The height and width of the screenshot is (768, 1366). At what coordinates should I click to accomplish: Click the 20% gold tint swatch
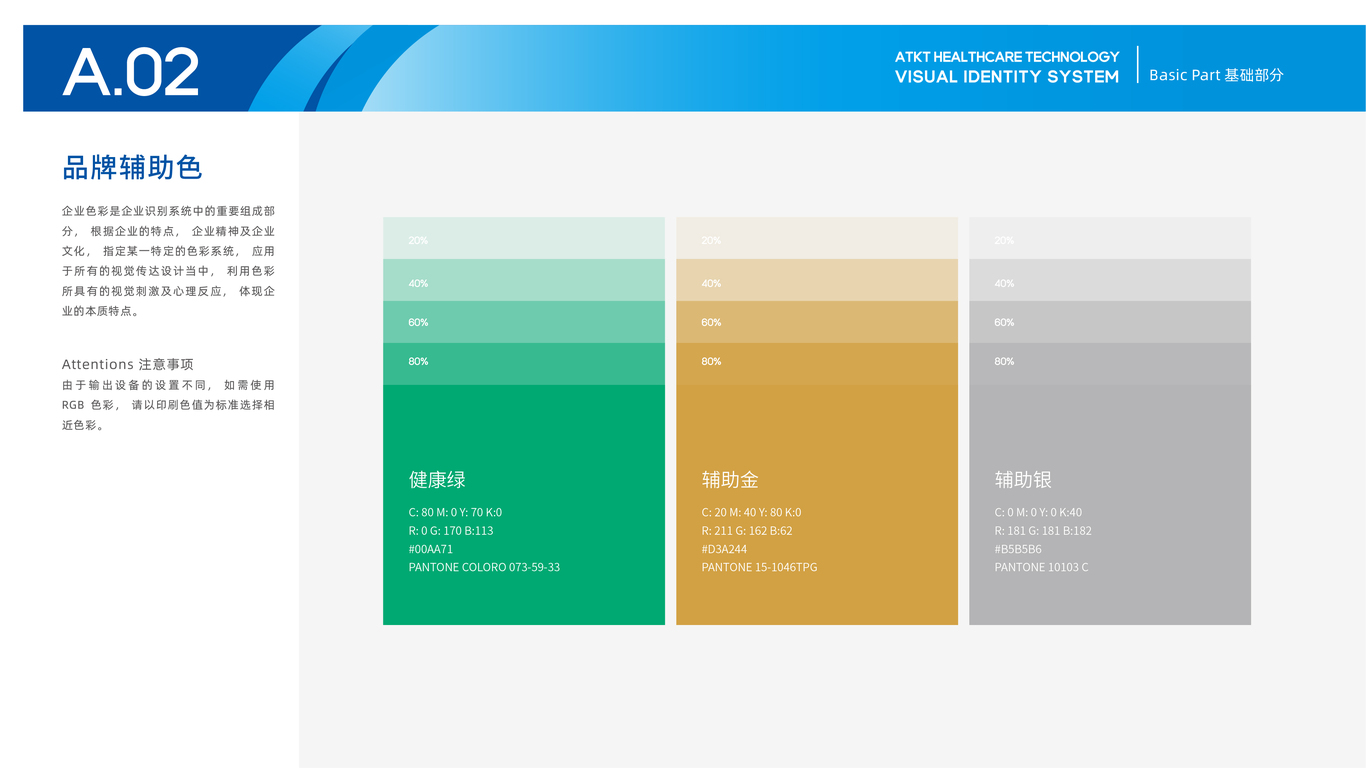point(817,238)
